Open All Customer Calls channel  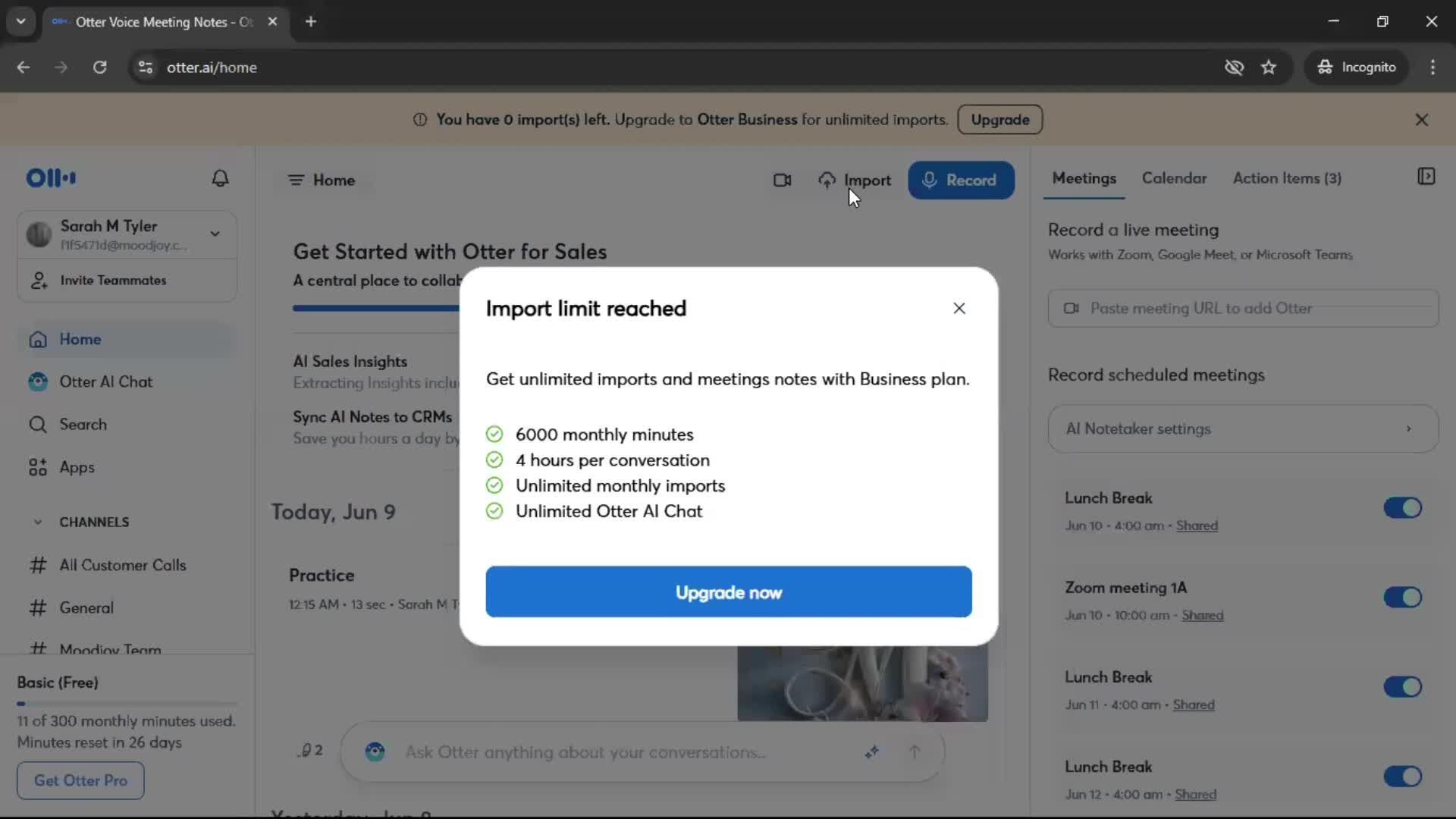[x=127, y=565]
